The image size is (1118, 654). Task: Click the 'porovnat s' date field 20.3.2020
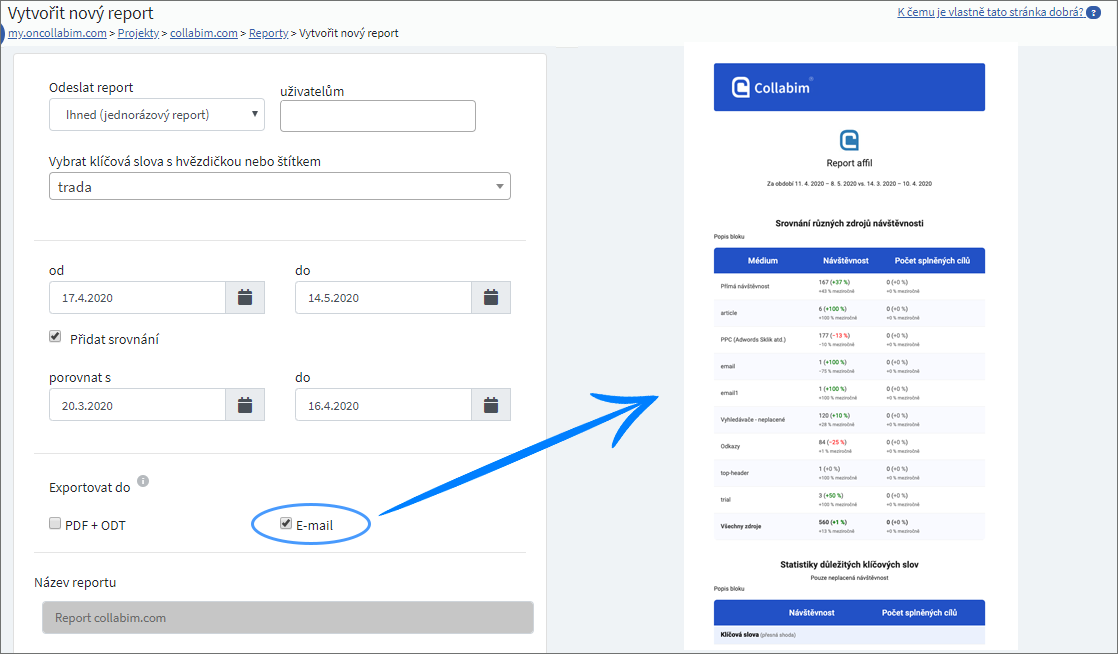click(x=138, y=405)
